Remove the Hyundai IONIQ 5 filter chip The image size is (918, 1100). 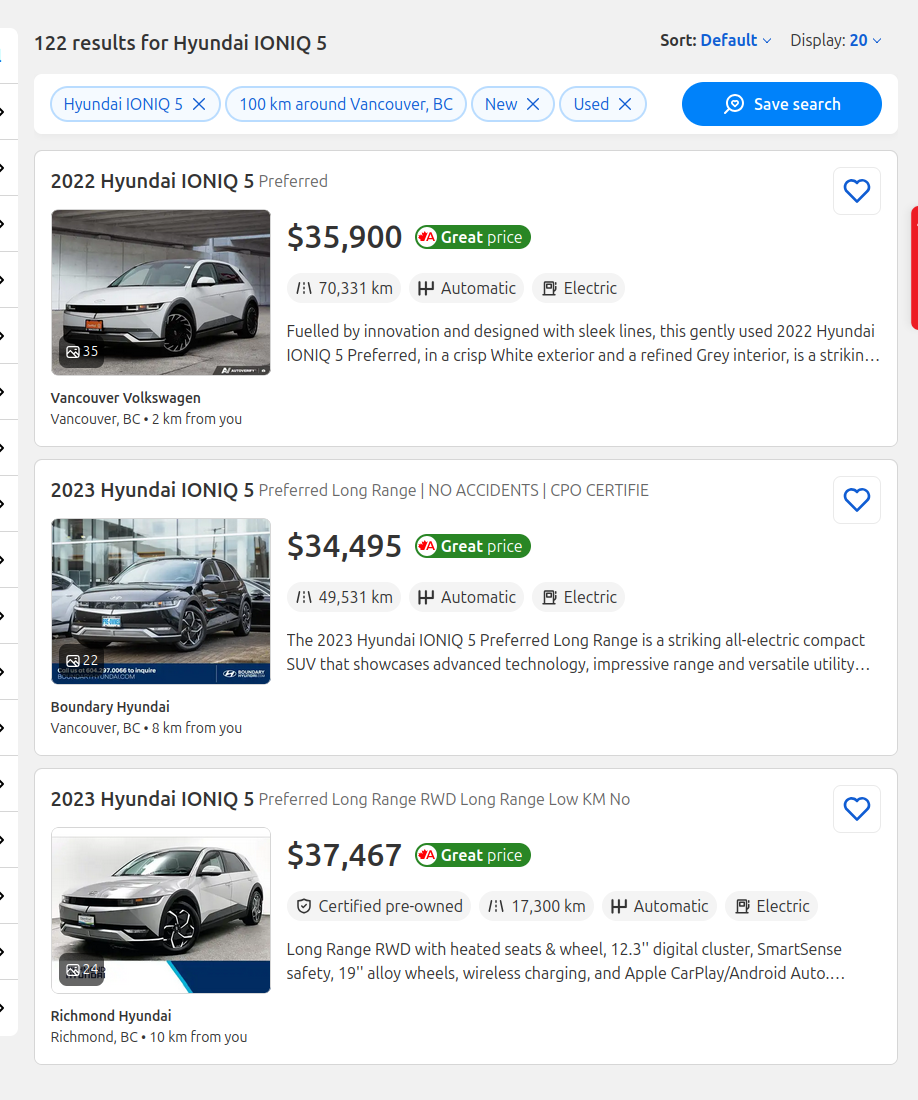pyautogui.click(x=199, y=104)
